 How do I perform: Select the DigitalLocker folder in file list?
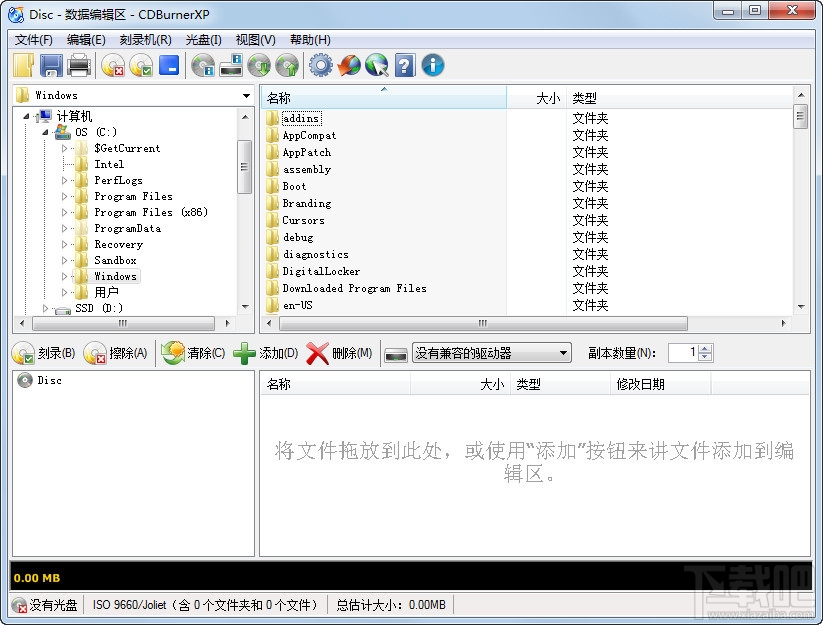pyautogui.click(x=321, y=271)
